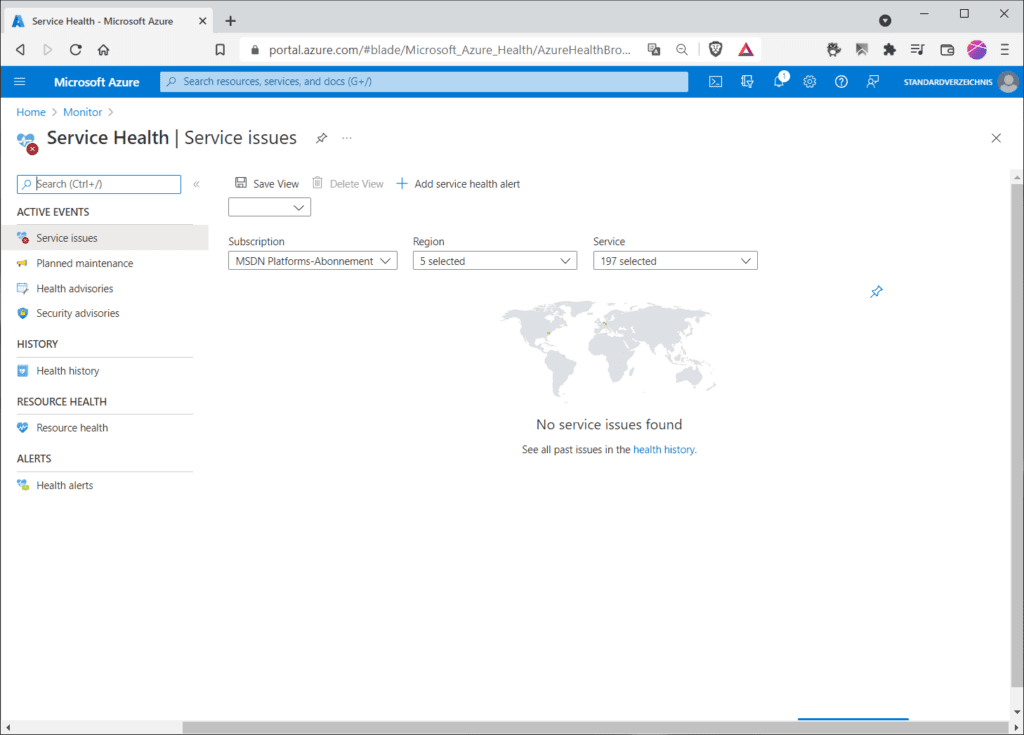Viewport: 1024px width, 735px height.
Task: Go to Monitor breadcrumb
Action: tap(82, 112)
